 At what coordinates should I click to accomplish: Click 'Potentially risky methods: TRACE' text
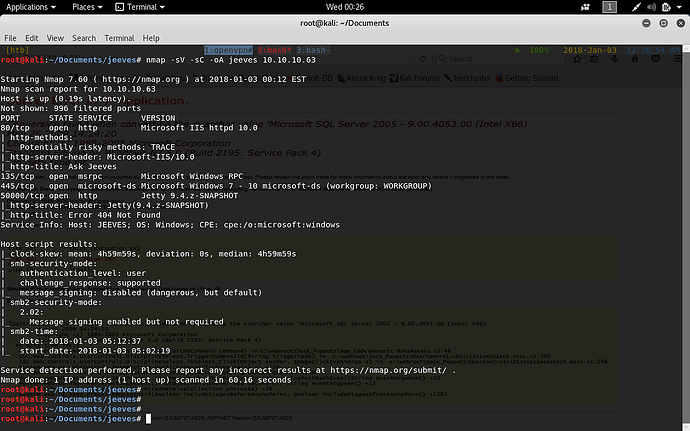tap(97, 147)
